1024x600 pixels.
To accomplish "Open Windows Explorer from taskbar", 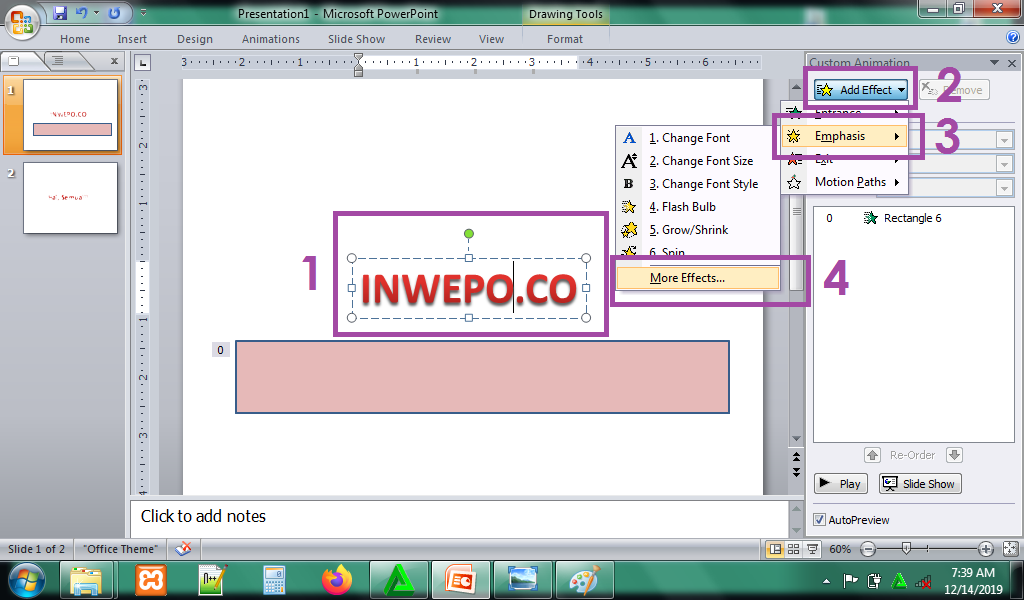I will [x=87, y=580].
